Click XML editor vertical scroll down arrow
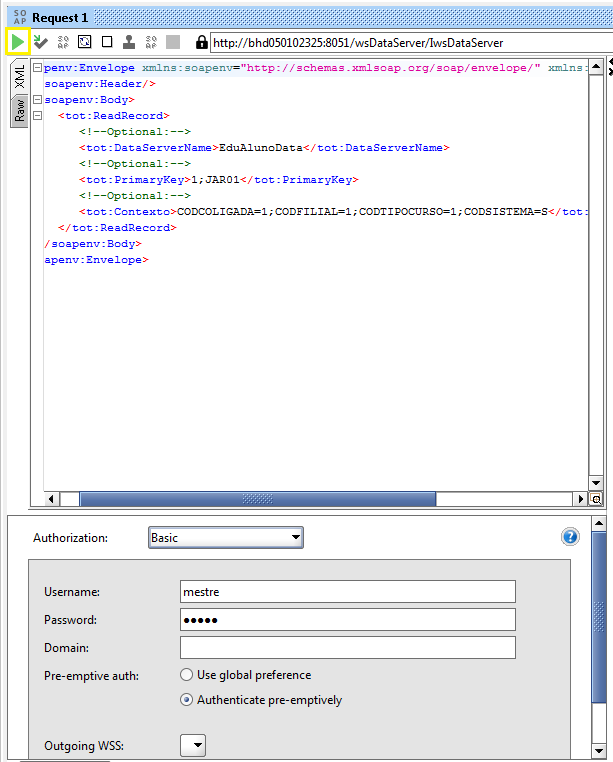Image resolution: width=613 pixels, height=762 pixels. point(596,483)
